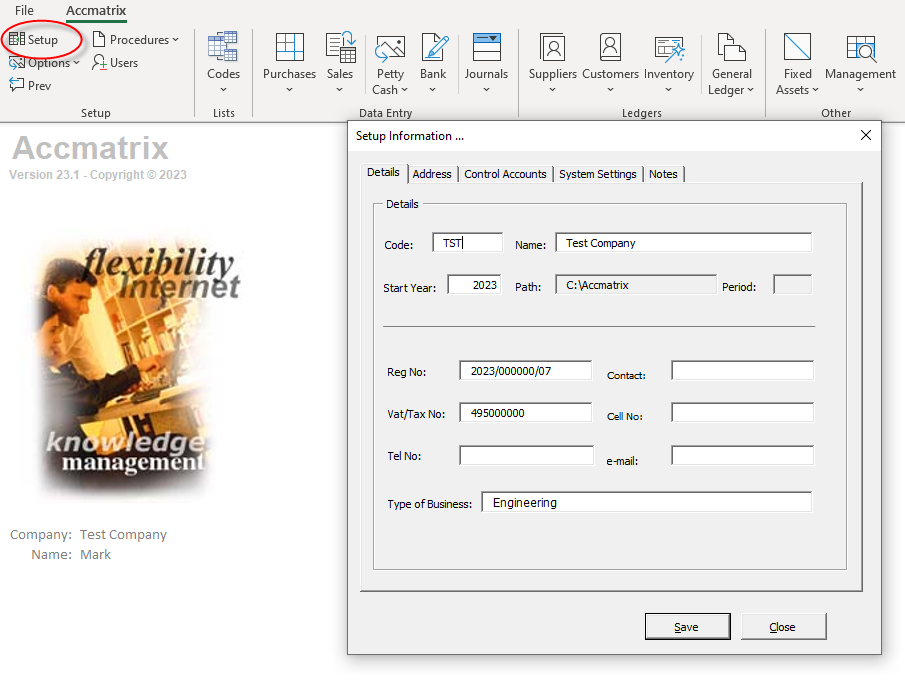Click the Inventory ledger icon
The image size is (905, 685).
tap(669, 48)
